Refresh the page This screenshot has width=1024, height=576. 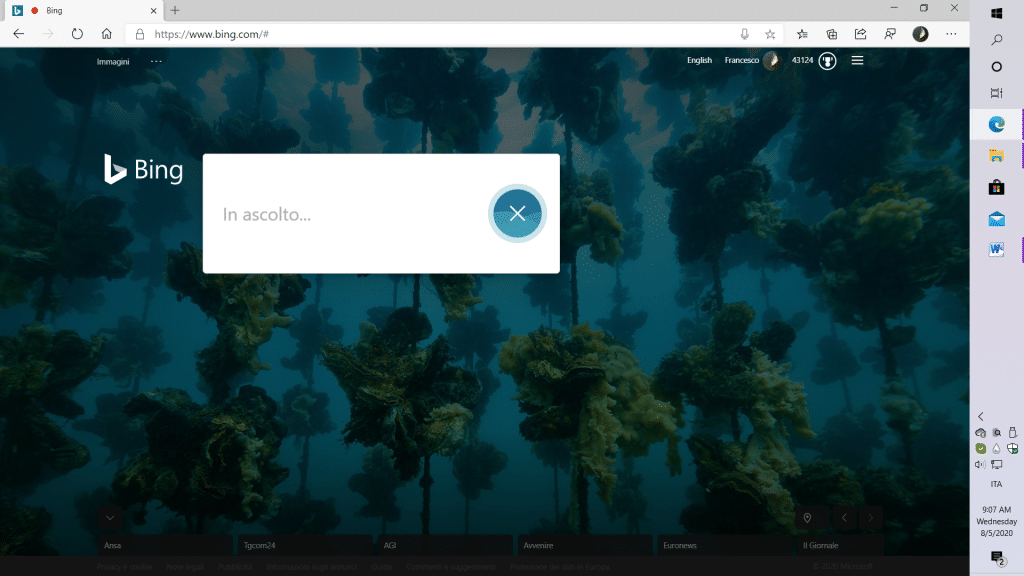pyautogui.click(x=77, y=34)
